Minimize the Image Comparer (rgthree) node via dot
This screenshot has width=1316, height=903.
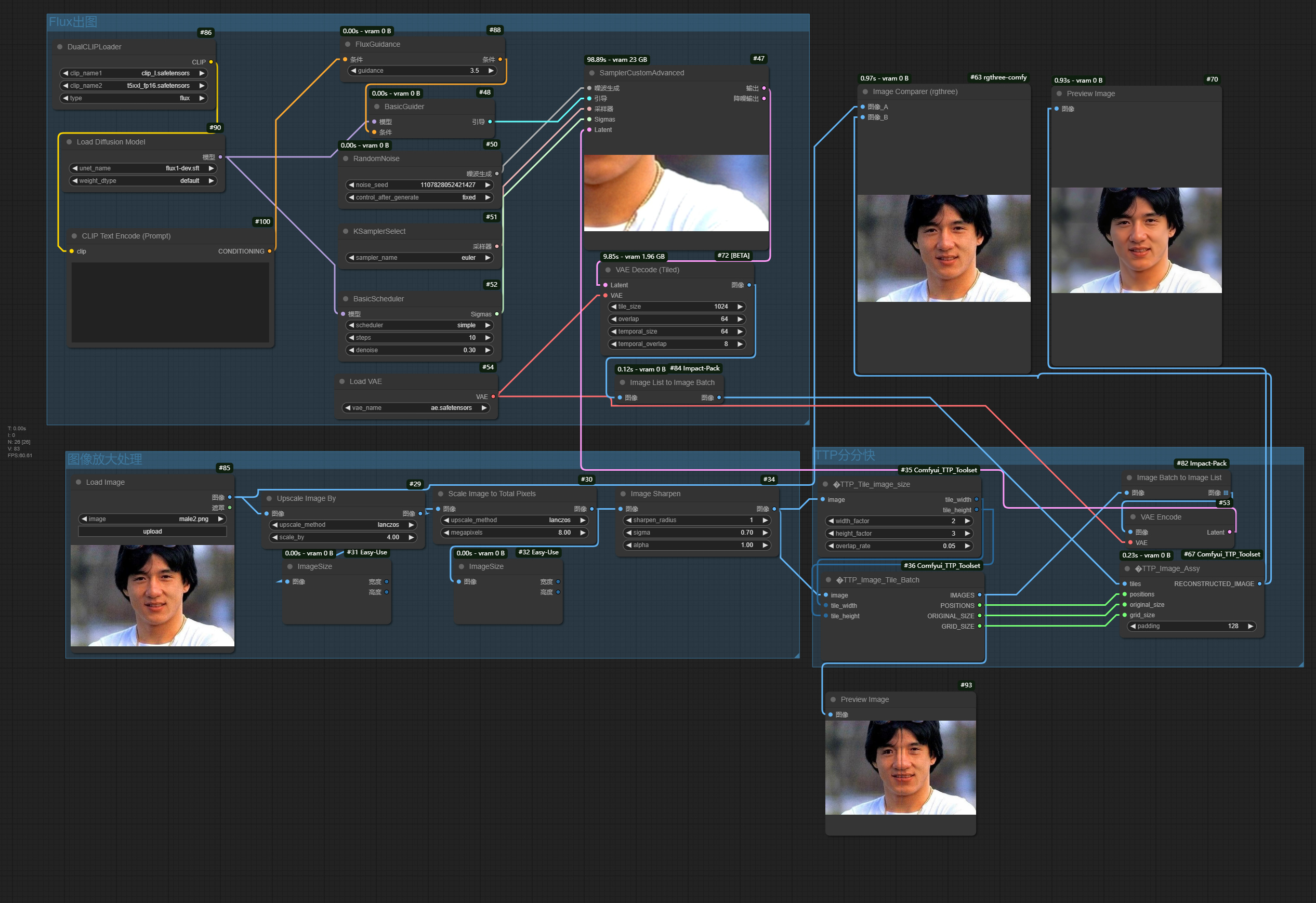coord(865,91)
